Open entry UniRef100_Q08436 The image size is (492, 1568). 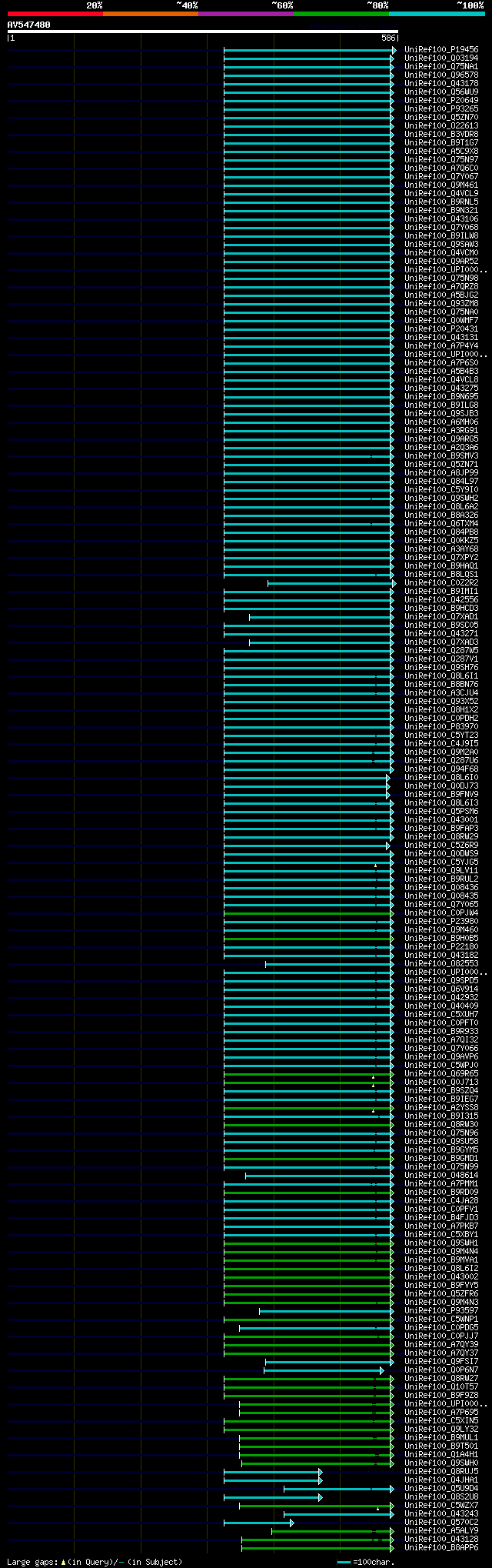pos(441,888)
